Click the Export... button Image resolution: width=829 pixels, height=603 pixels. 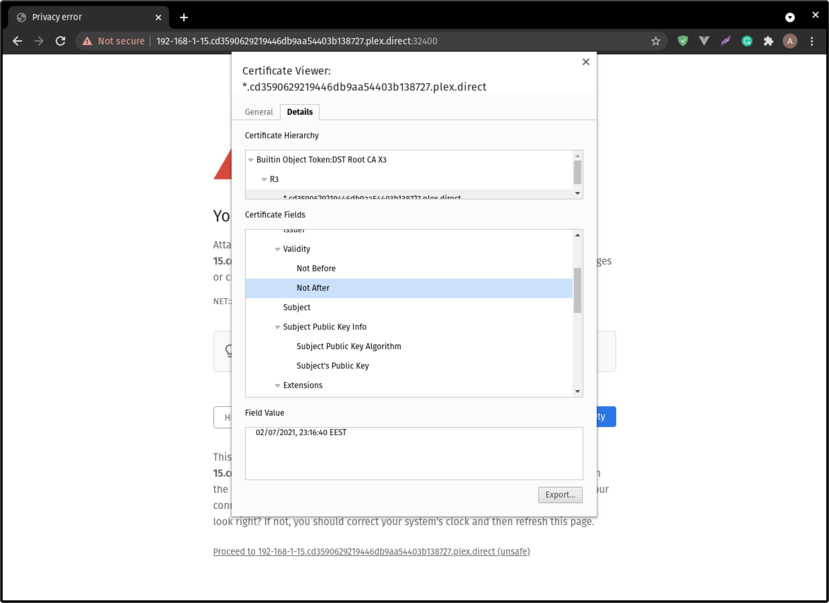[x=560, y=495]
